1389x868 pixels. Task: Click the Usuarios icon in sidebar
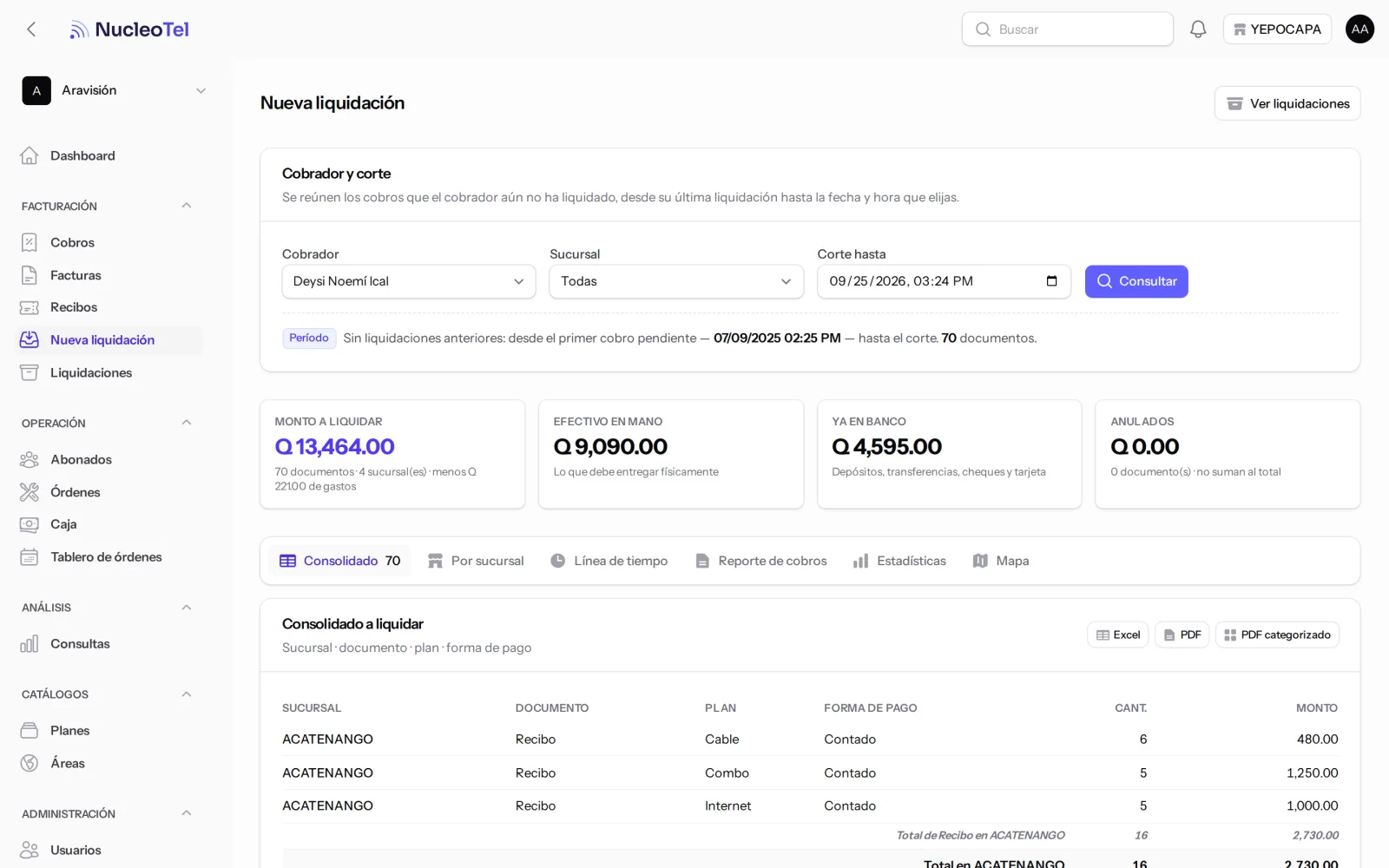point(30,850)
